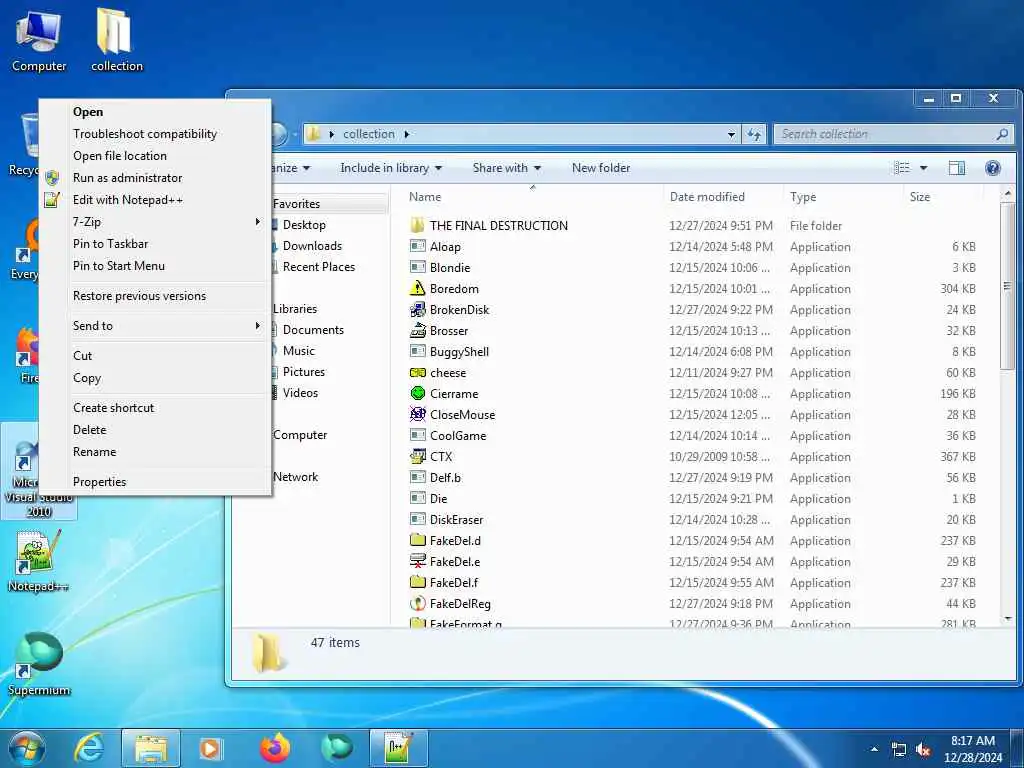Image resolution: width=1024 pixels, height=768 pixels.
Task: Open the Explorer help button
Action: [x=993, y=168]
